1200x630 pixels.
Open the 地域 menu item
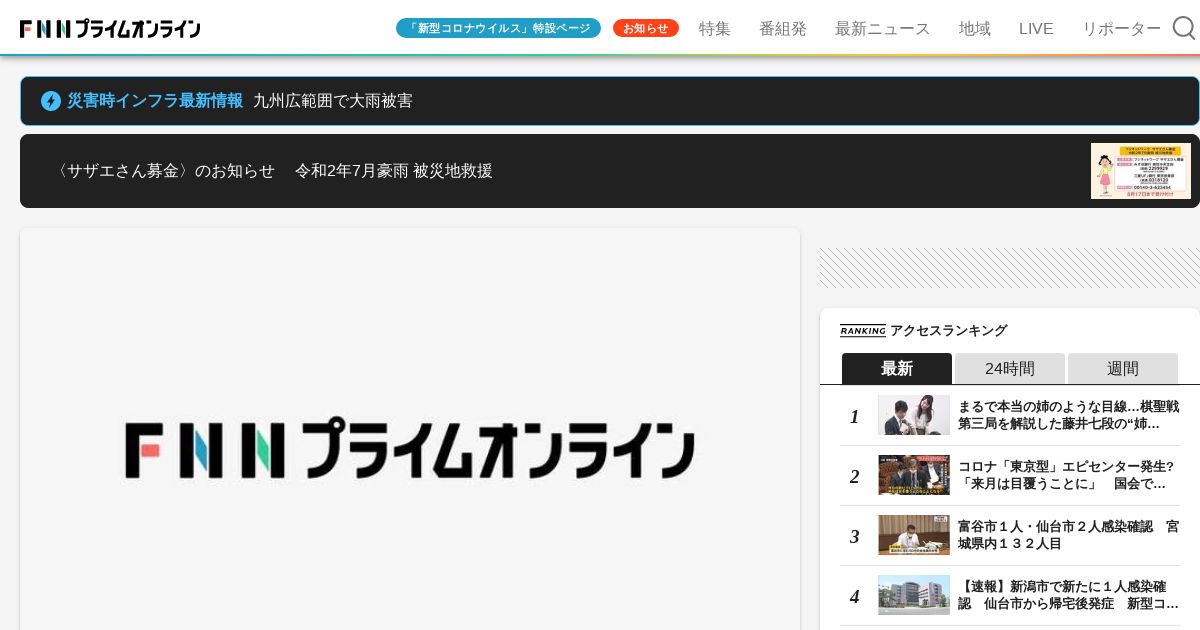pyautogui.click(x=975, y=29)
